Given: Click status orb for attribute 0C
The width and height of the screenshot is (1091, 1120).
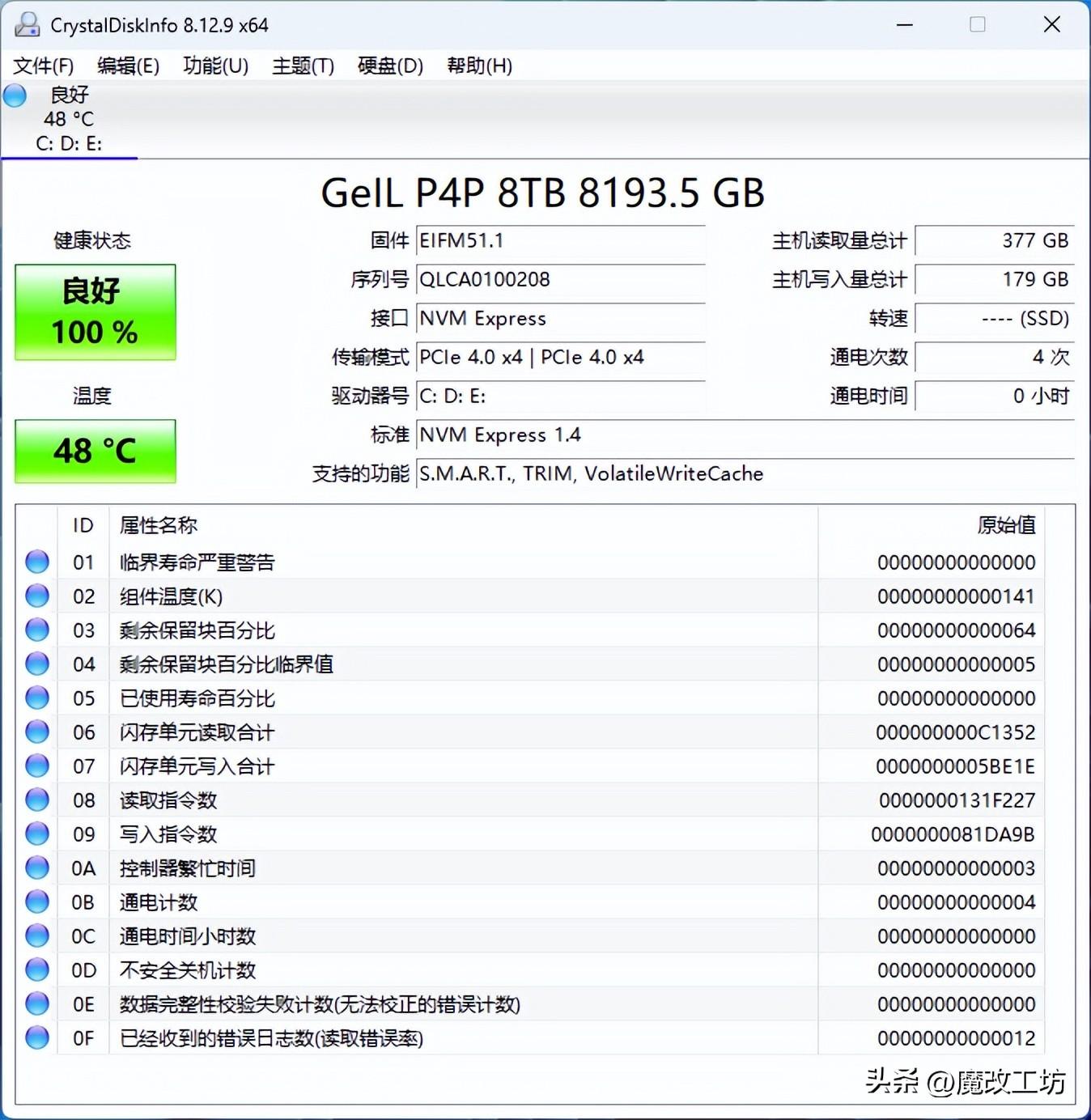Looking at the screenshot, I should (37, 935).
